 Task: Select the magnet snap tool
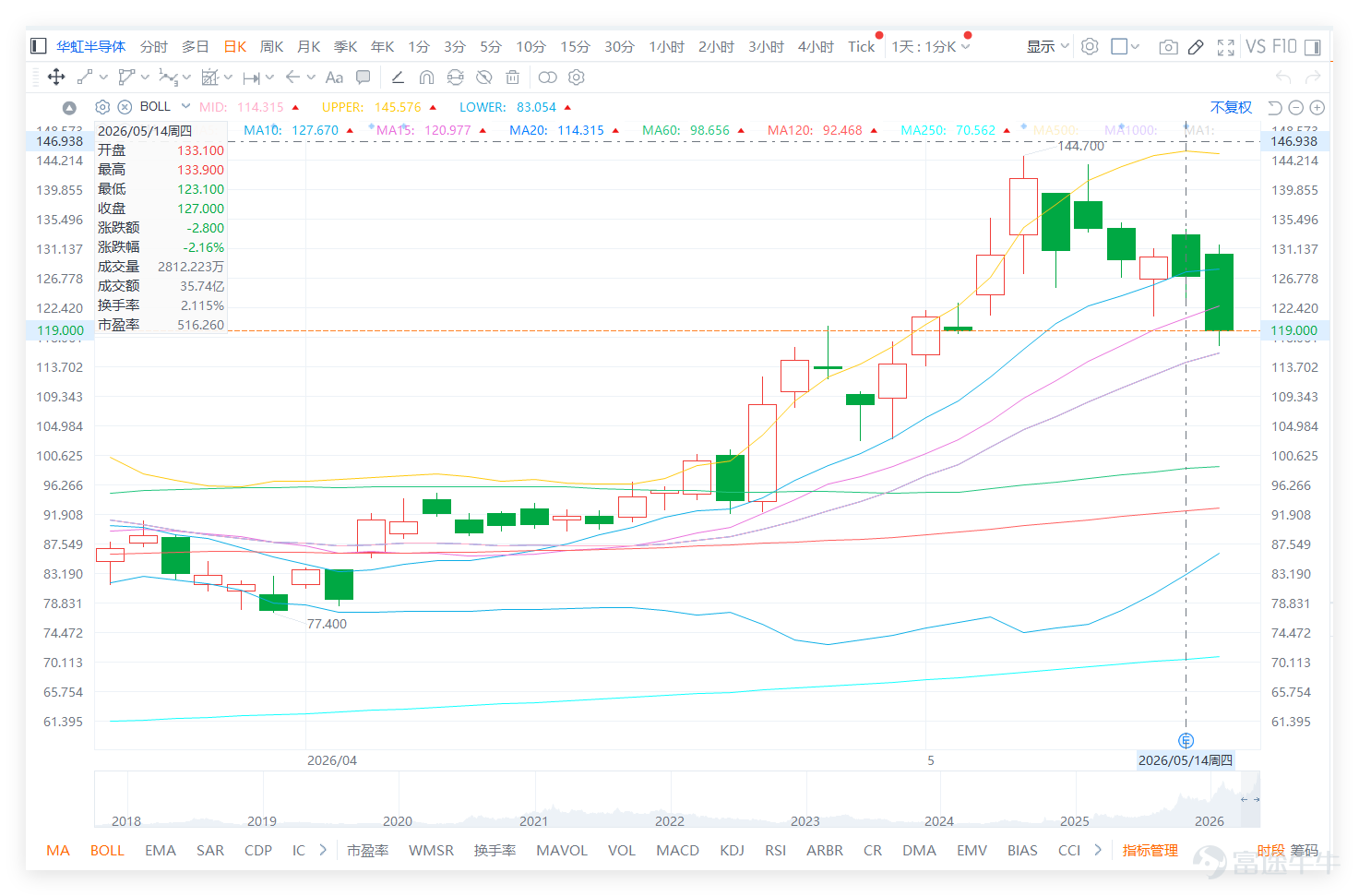426,78
